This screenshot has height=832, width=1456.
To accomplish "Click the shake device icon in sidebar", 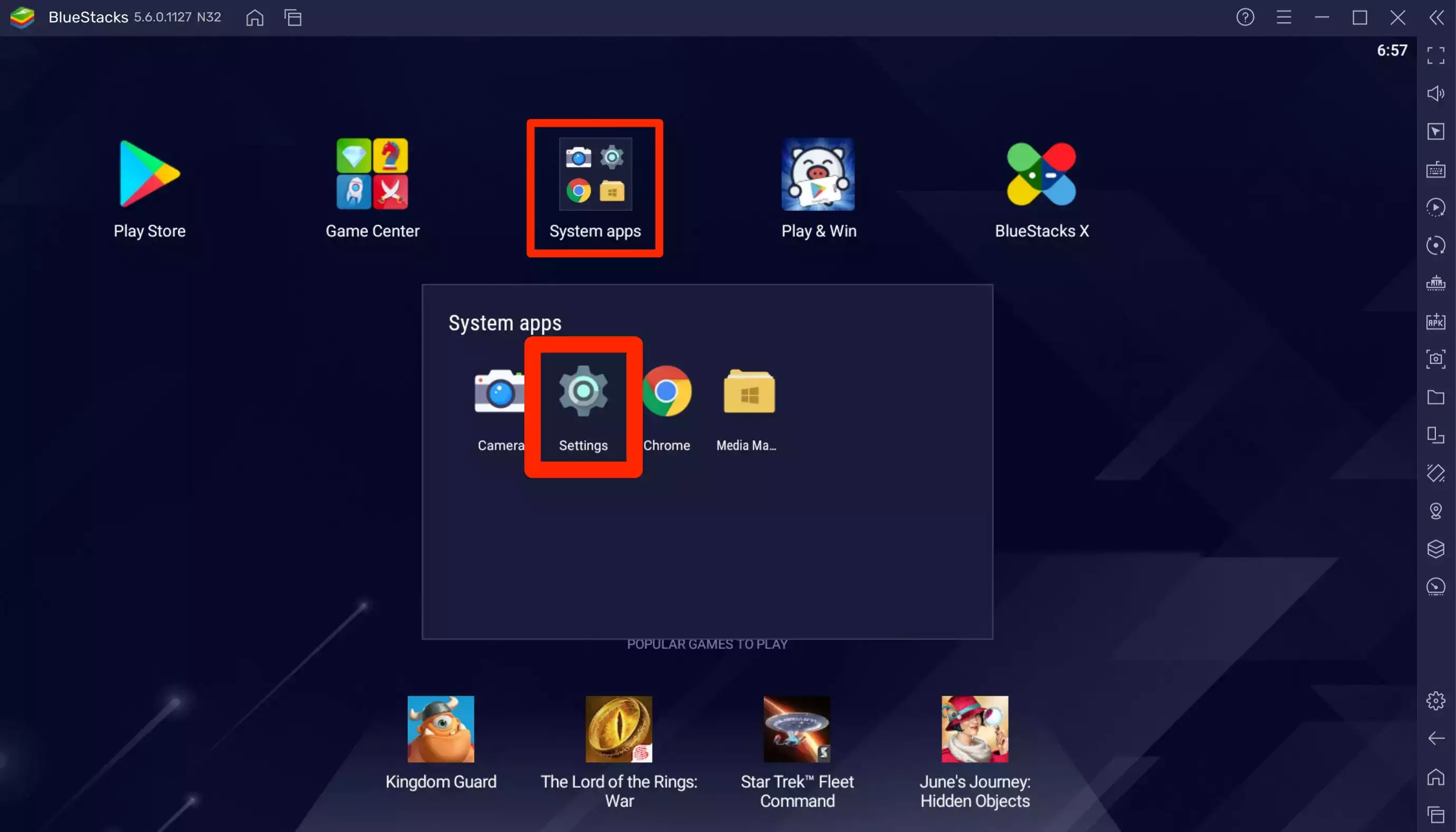I will (1435, 472).
